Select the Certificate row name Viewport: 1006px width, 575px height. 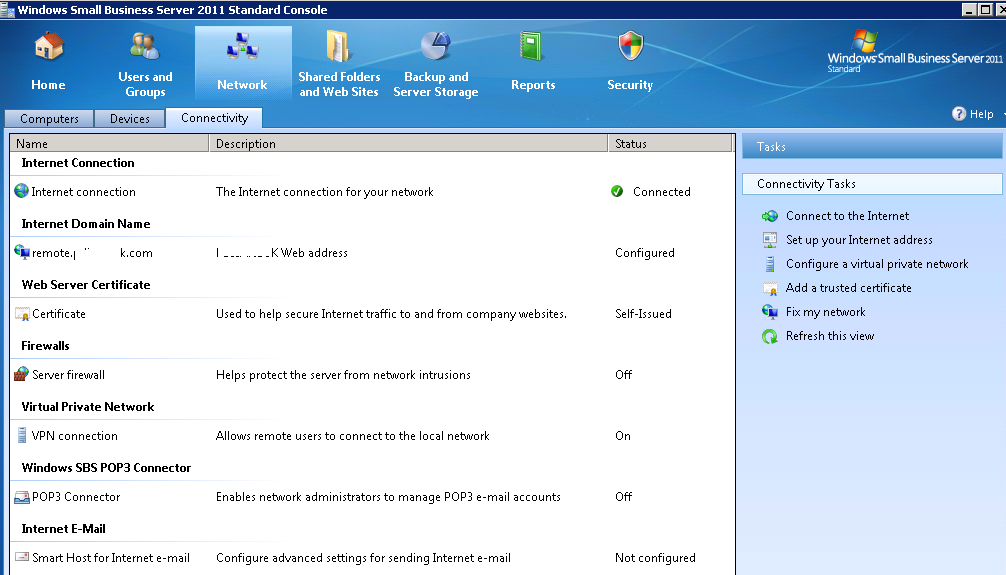(x=59, y=314)
